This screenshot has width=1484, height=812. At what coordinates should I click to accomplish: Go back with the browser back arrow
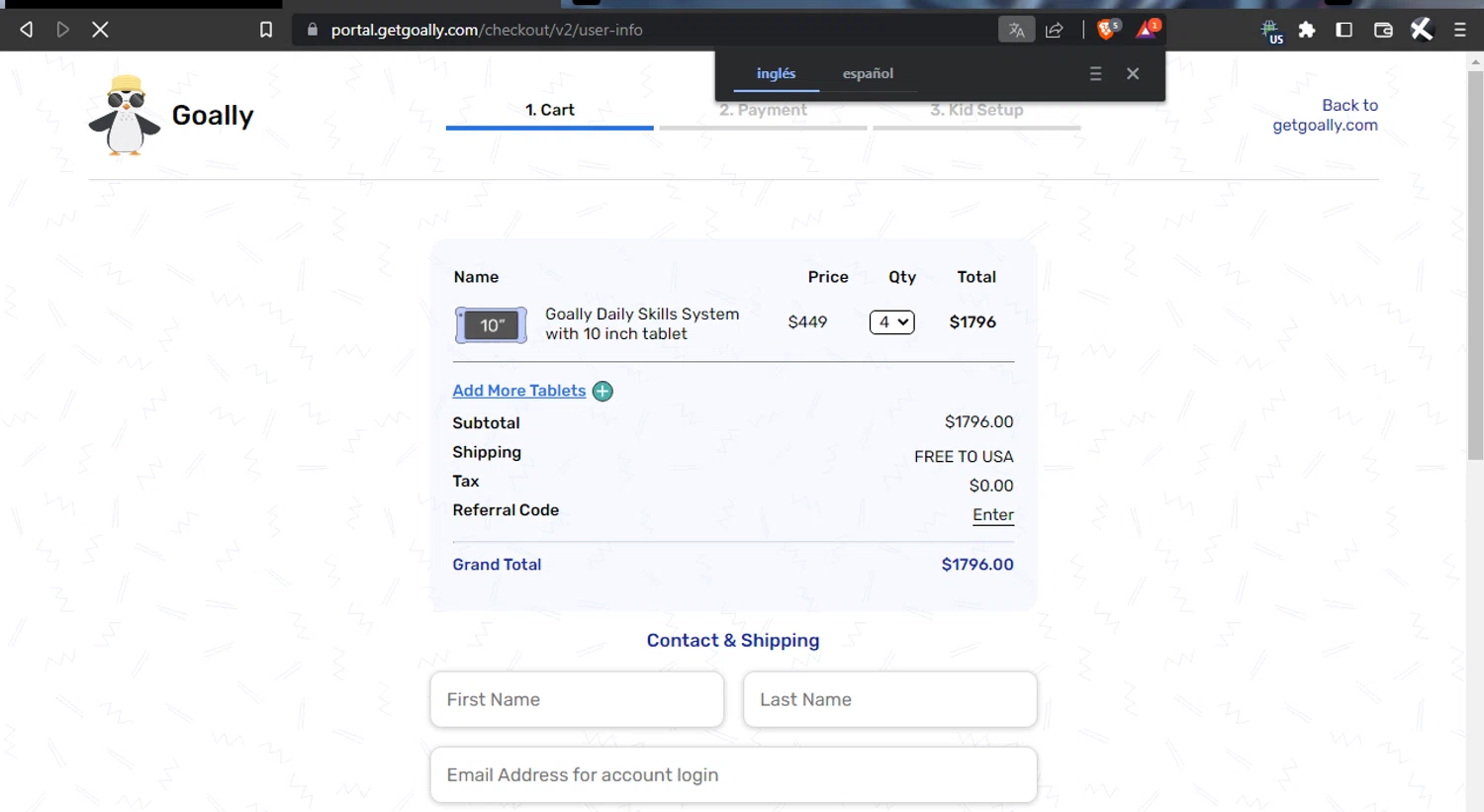pos(27,30)
